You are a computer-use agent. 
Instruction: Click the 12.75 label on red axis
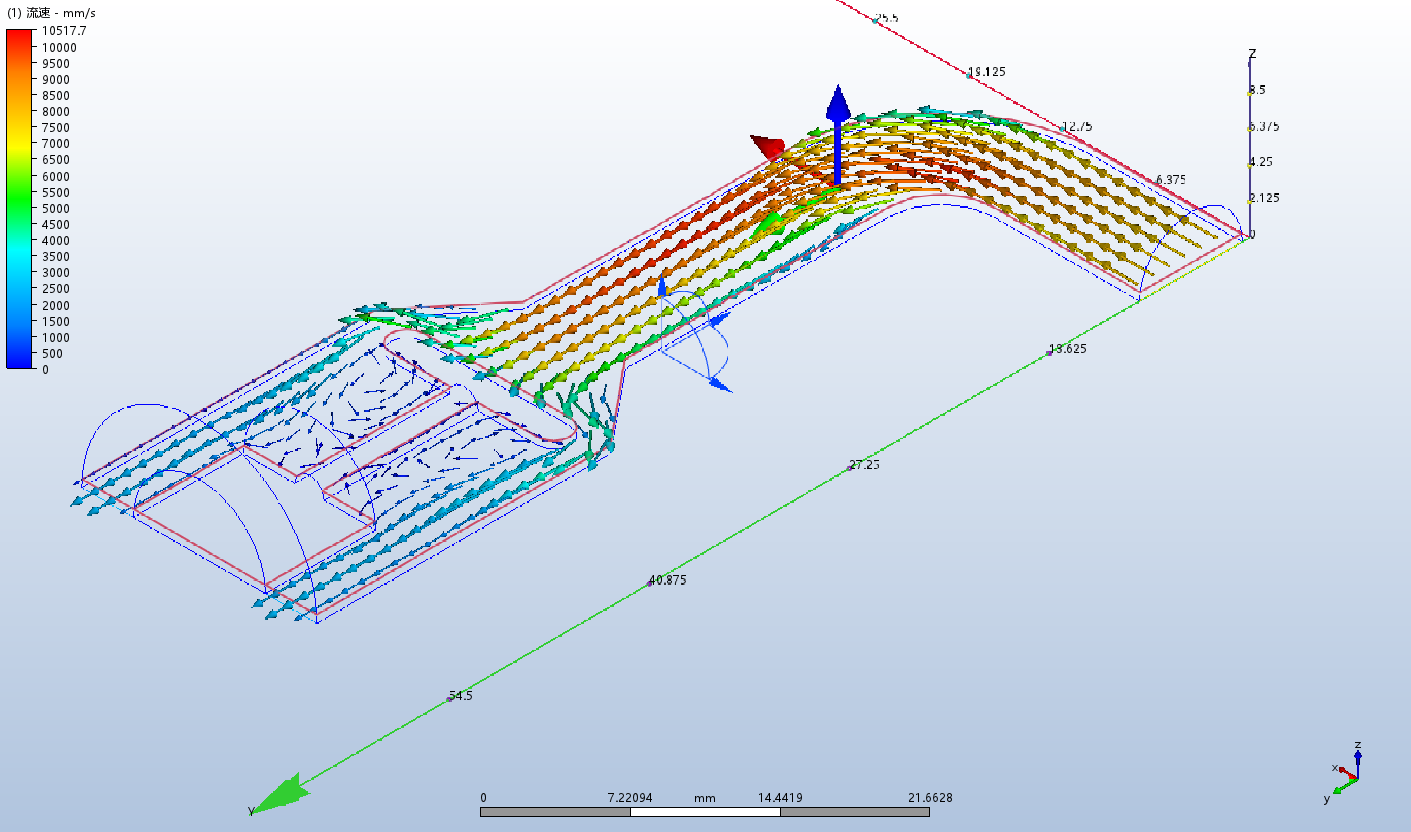(x=1077, y=126)
